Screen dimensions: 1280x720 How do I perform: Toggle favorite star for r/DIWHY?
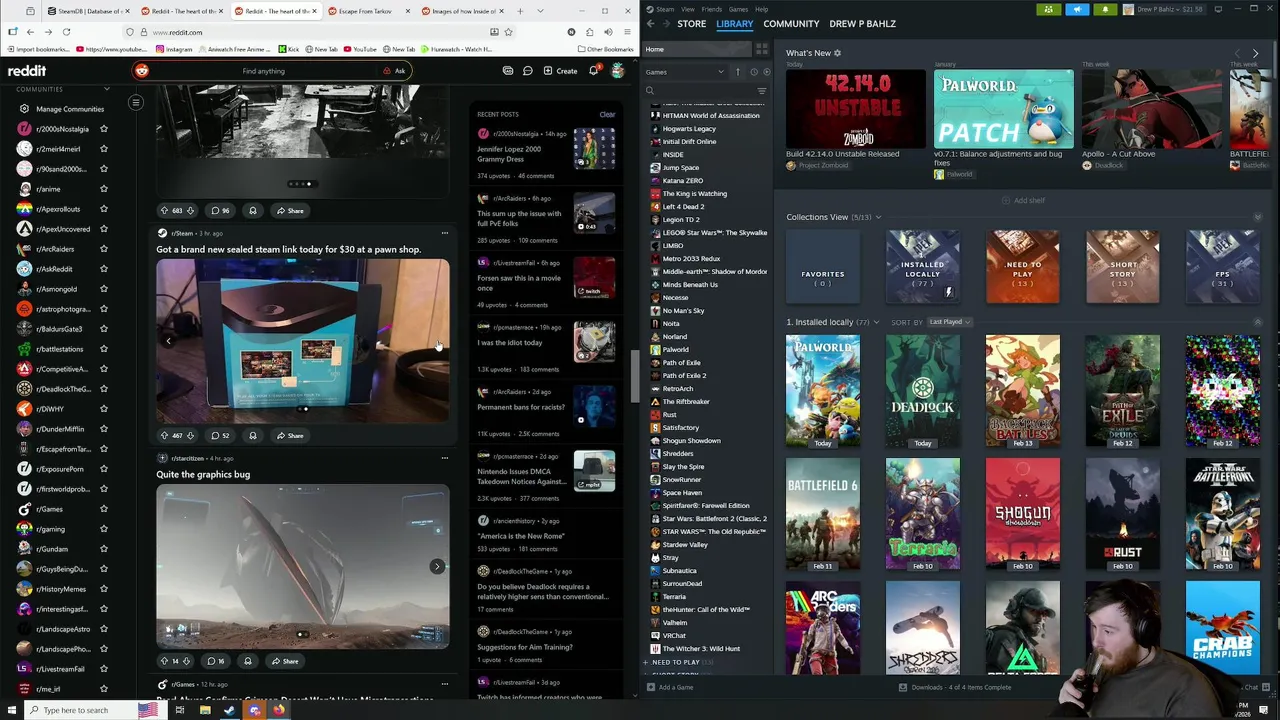click(x=103, y=409)
